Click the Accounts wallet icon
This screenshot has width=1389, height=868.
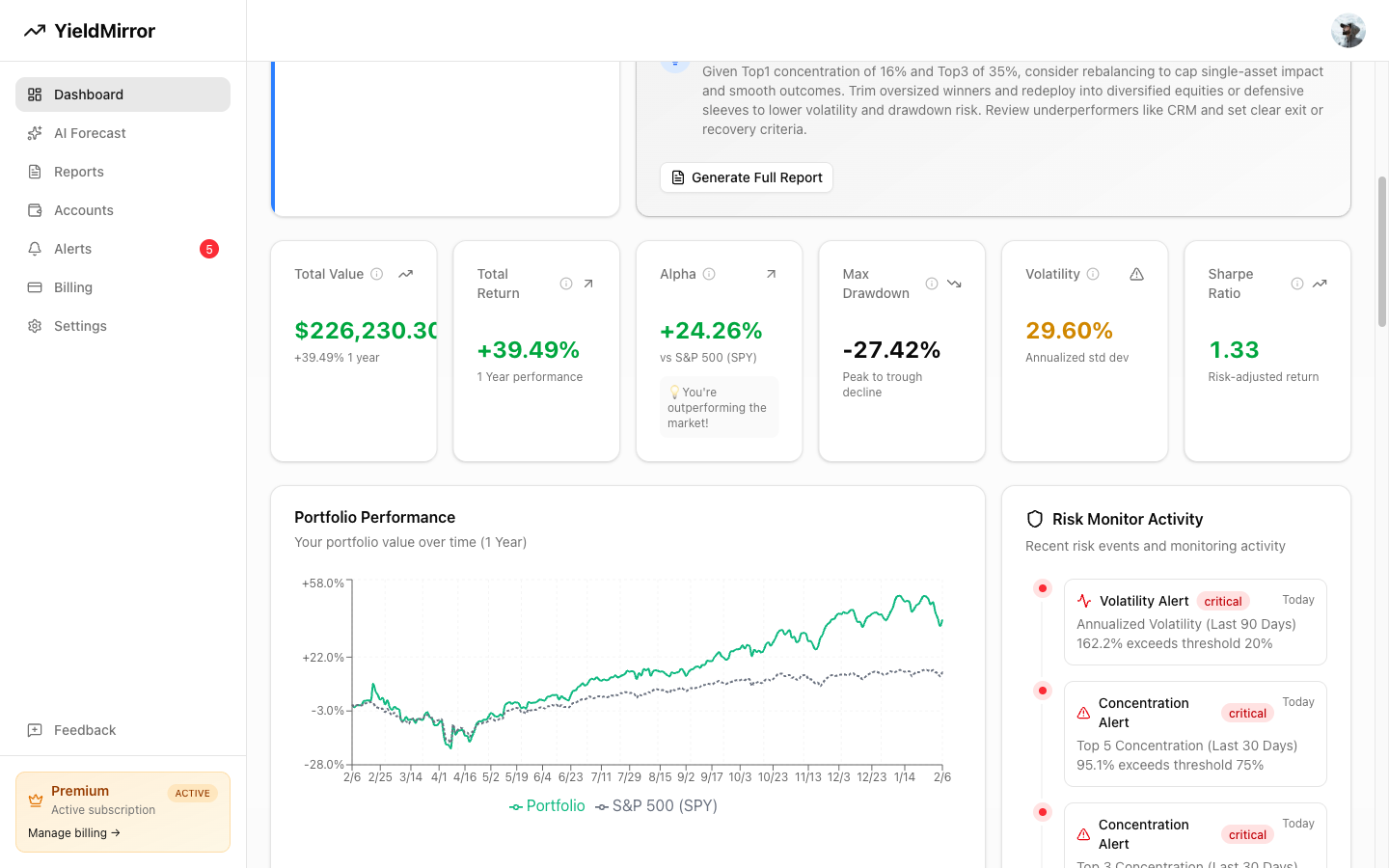click(x=35, y=210)
